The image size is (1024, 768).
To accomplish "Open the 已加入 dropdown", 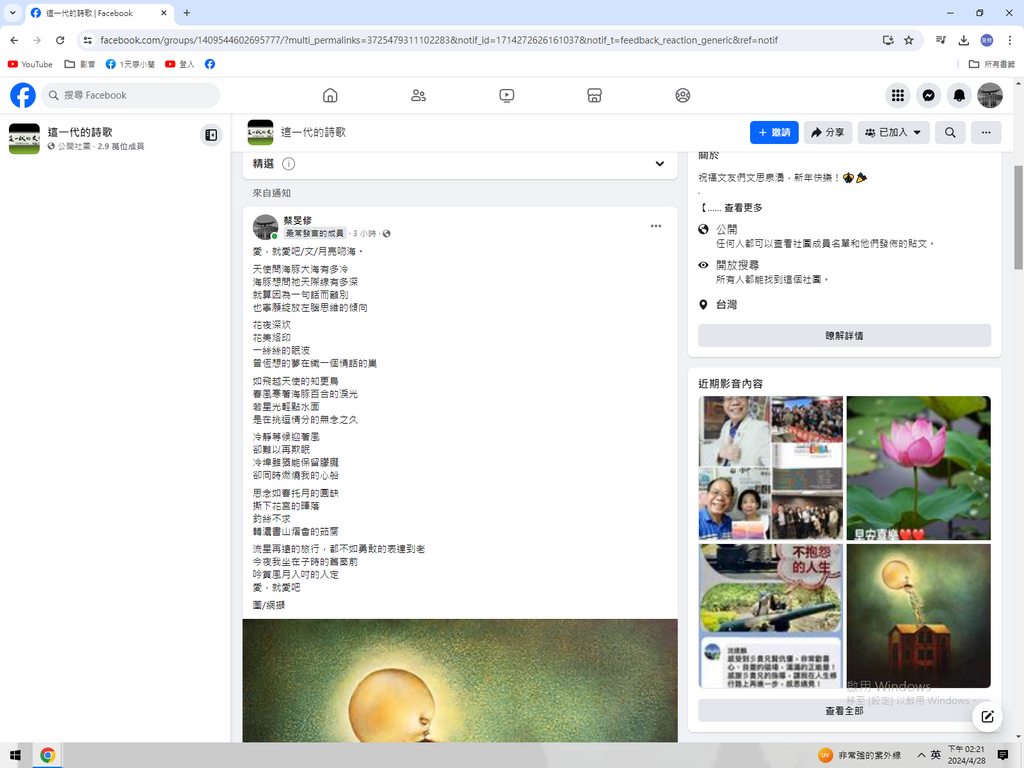I will click(x=894, y=132).
